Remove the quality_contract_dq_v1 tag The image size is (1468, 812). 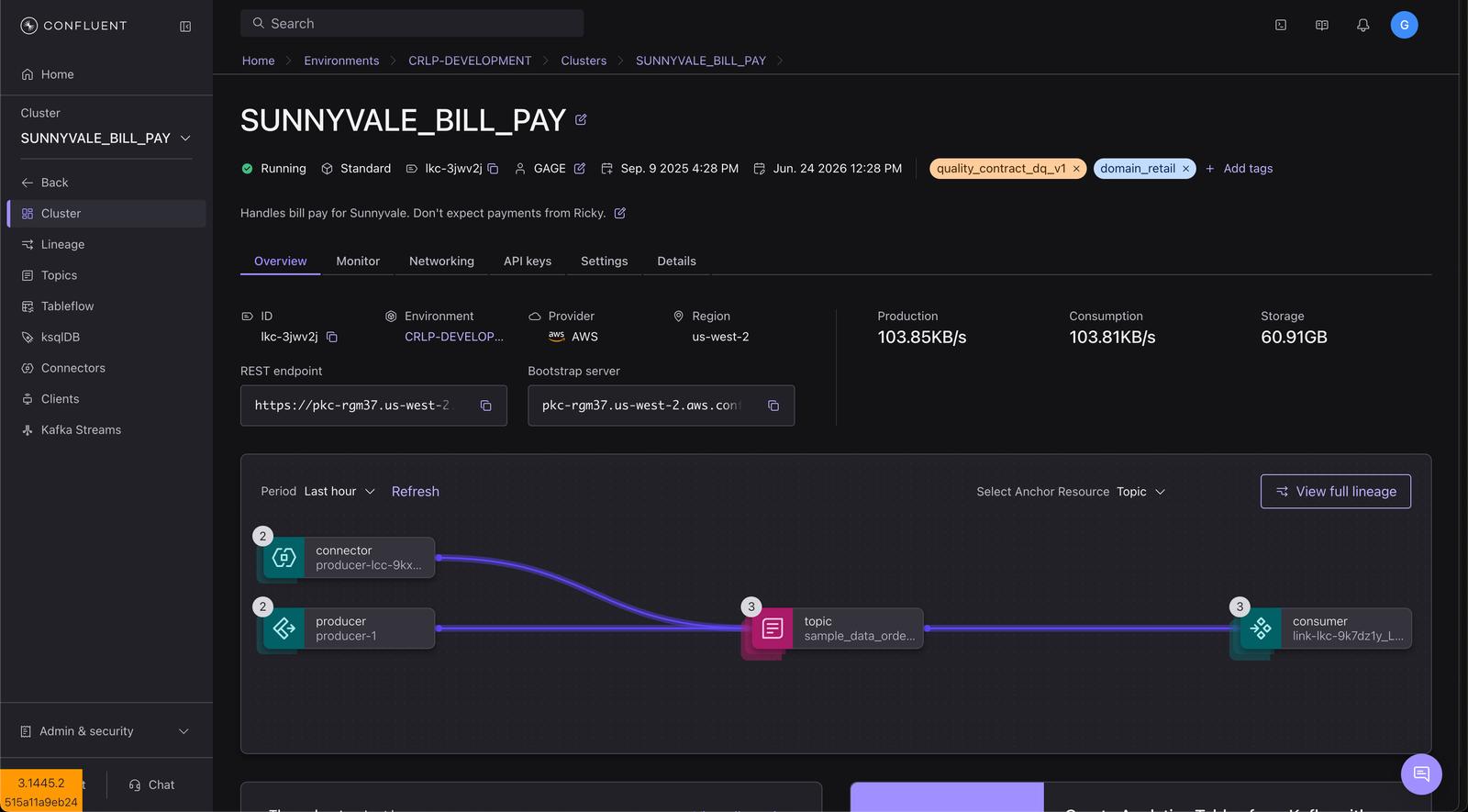(x=1076, y=169)
